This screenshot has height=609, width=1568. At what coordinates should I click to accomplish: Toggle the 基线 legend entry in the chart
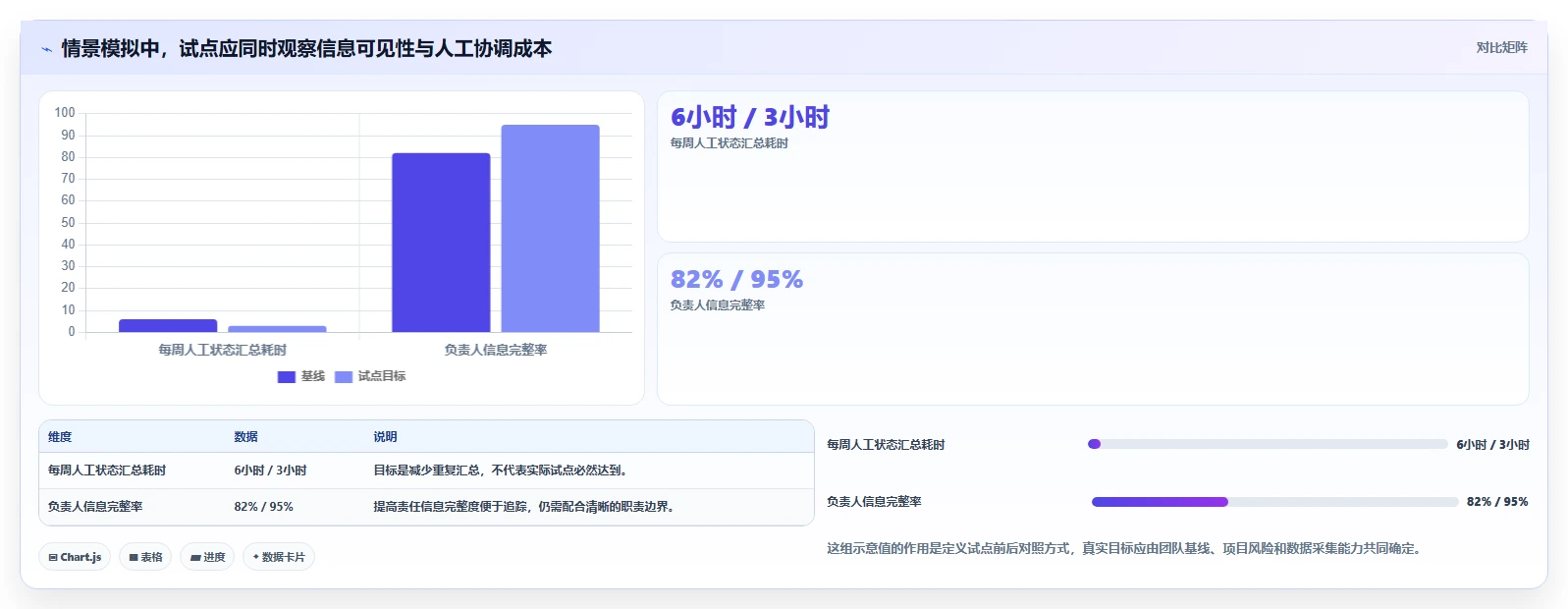[x=300, y=376]
